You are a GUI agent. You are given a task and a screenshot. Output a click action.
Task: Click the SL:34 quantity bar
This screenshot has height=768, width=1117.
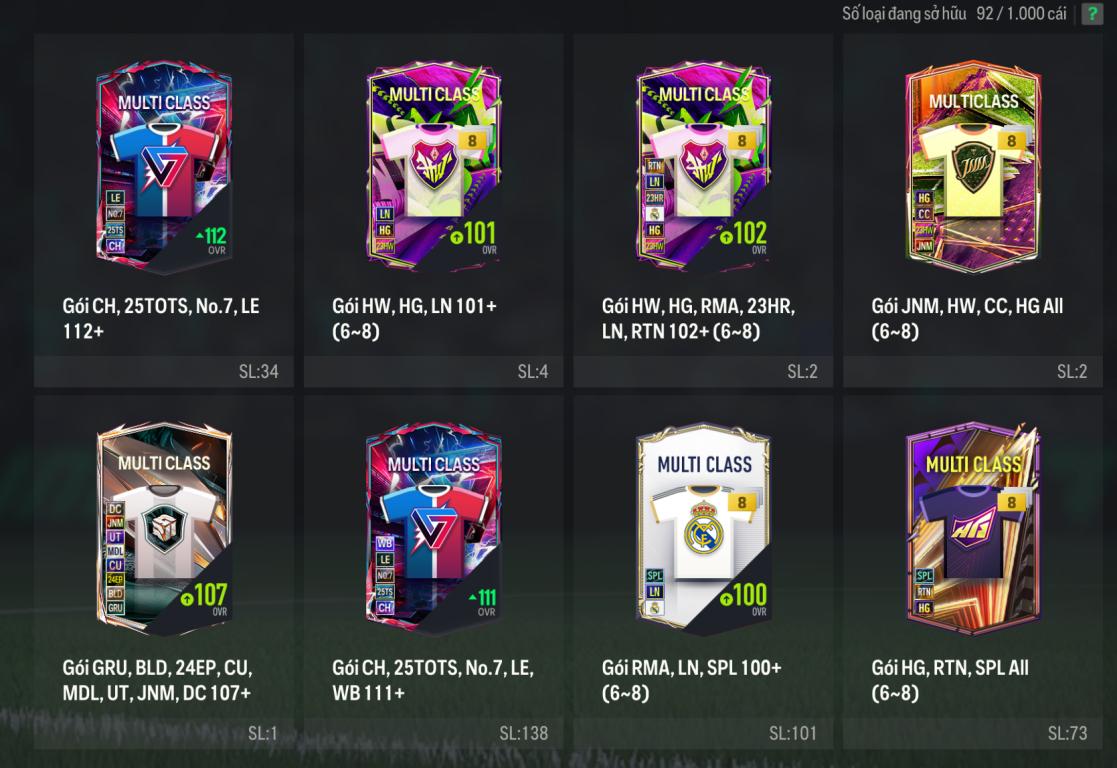point(164,371)
